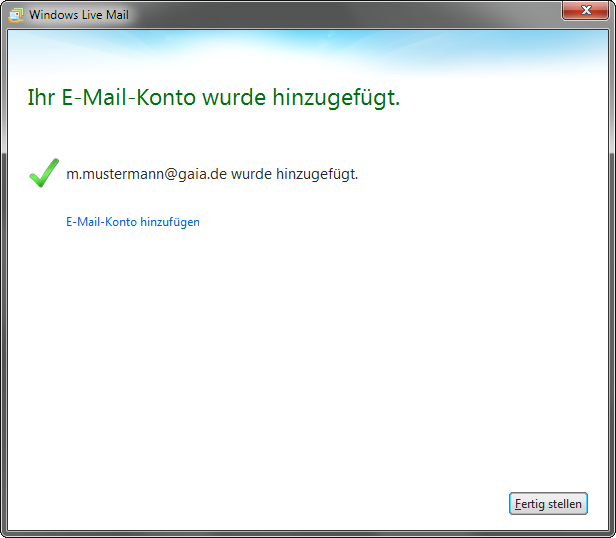Open the E-Mail-Konto hinzufügen link
The width and height of the screenshot is (616, 538).
(133, 222)
